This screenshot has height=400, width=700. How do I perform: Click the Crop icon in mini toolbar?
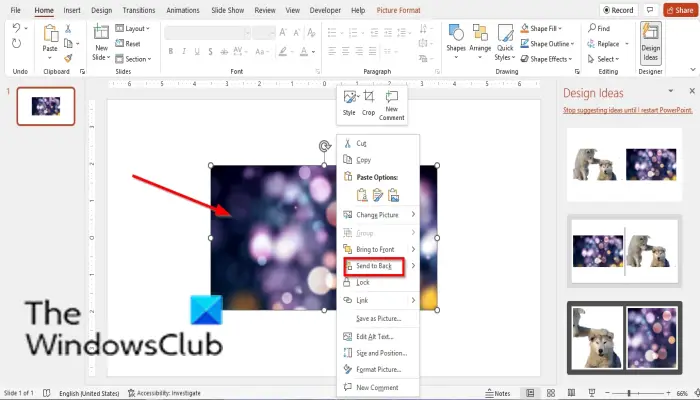(x=368, y=96)
